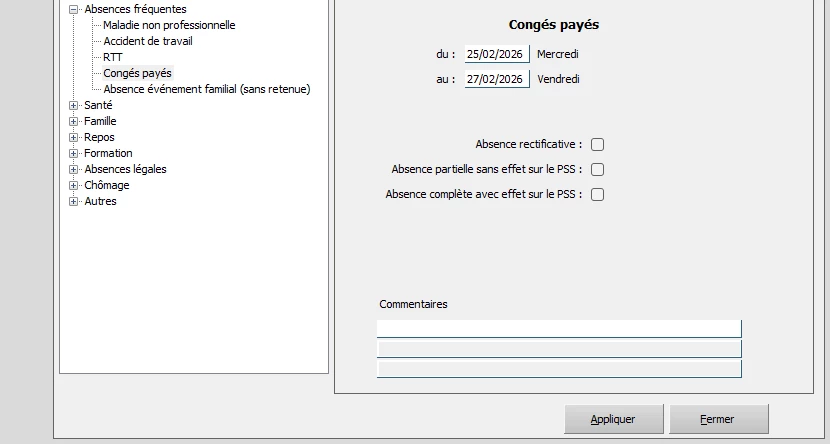This screenshot has height=444, width=830.
Task: Expand the Famille category
Action: click(x=74, y=121)
